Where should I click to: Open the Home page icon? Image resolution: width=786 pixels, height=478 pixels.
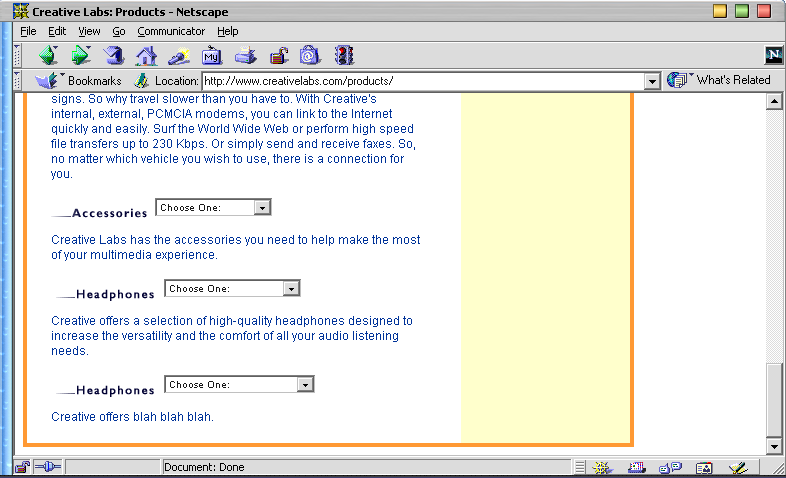146,56
